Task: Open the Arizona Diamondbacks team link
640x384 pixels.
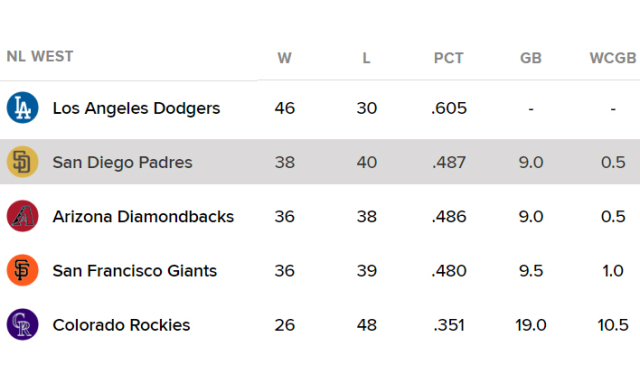Action: point(143,216)
